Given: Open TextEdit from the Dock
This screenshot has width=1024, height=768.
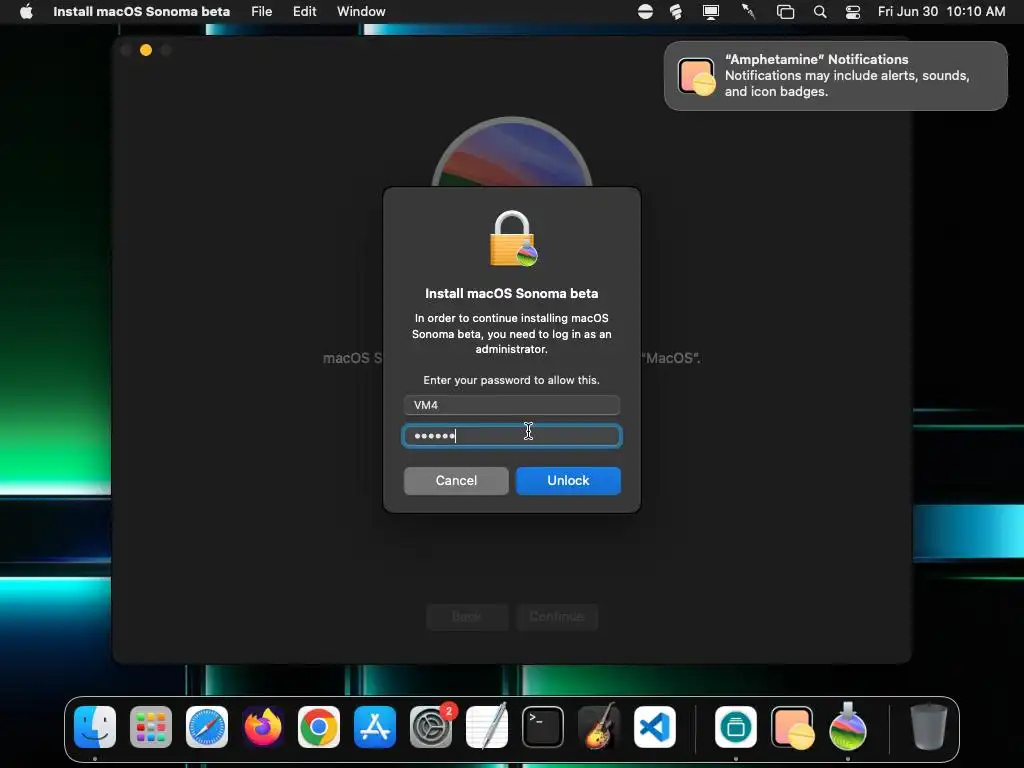Looking at the screenshot, I should pyautogui.click(x=487, y=727).
